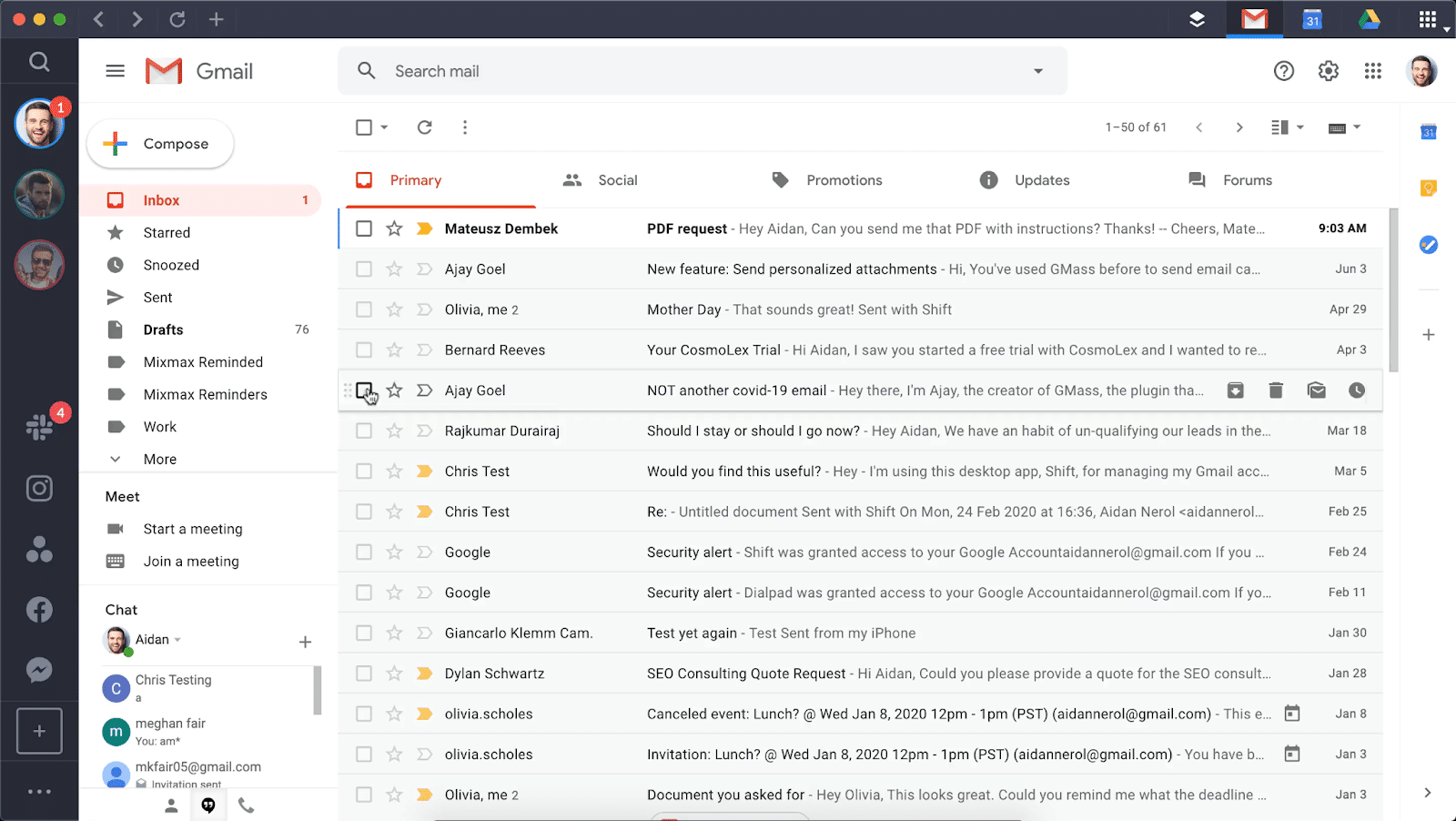
Task: Star Mateusz Dembek's PDF request email
Action: tap(394, 228)
